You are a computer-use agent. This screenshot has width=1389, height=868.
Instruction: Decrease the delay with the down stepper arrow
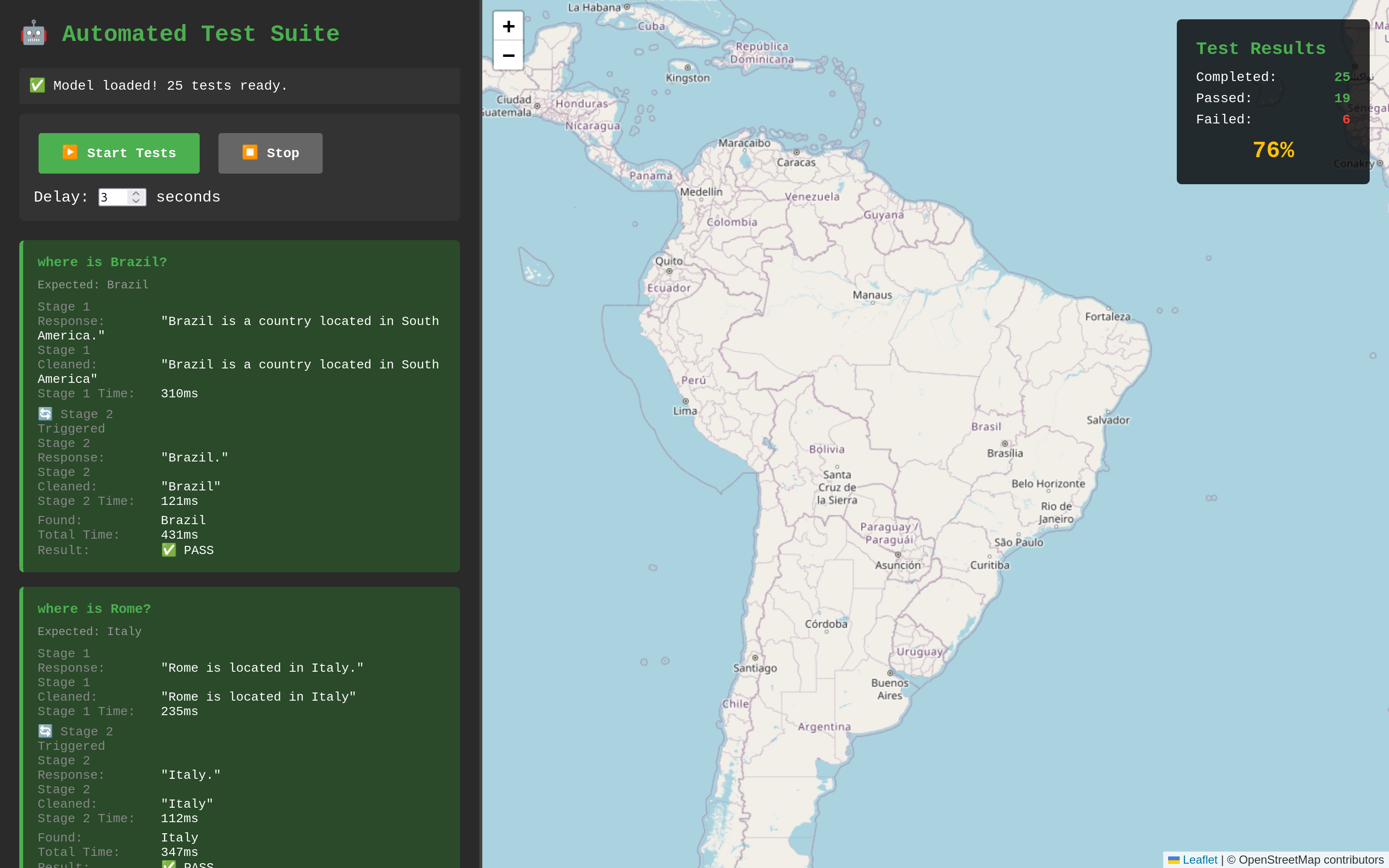pyautogui.click(x=136, y=201)
